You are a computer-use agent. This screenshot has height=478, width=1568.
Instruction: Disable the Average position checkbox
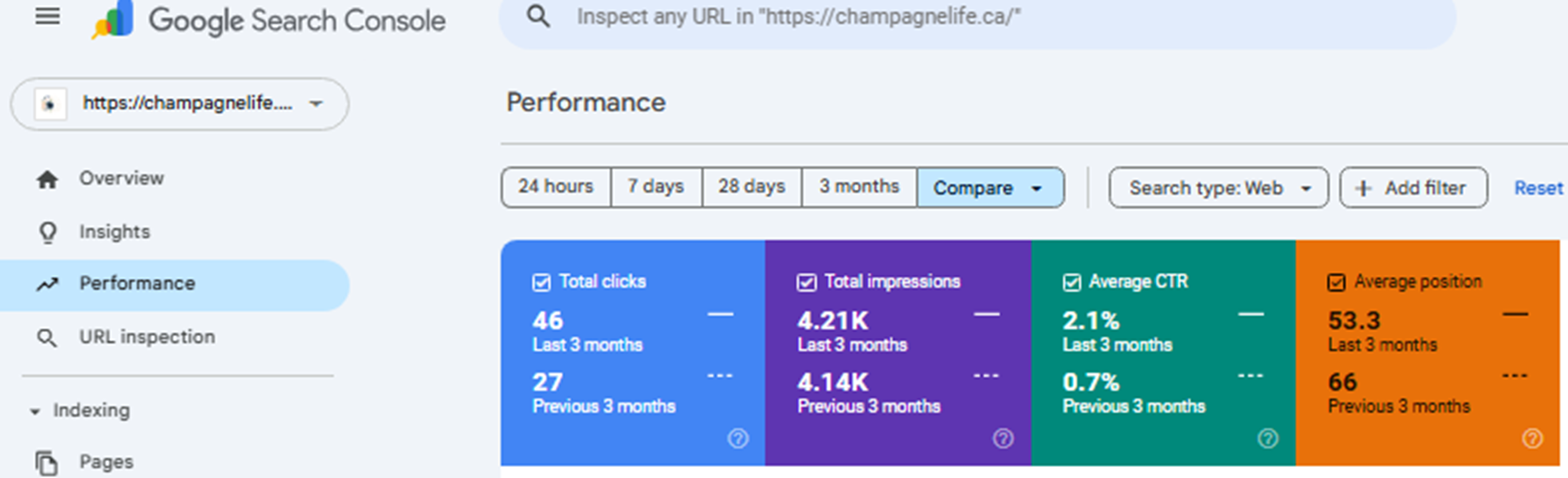pyautogui.click(x=1337, y=282)
